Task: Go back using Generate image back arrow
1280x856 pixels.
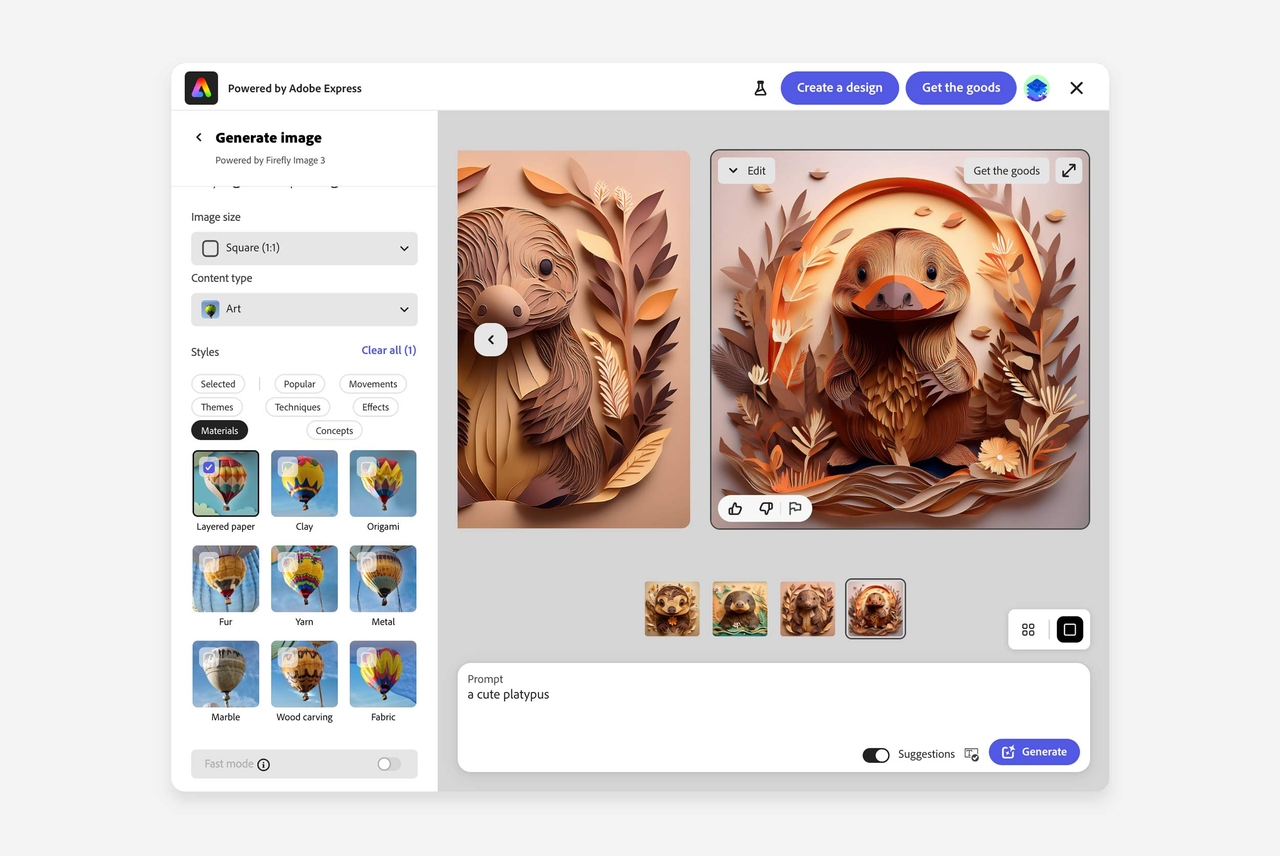Action: coord(199,138)
